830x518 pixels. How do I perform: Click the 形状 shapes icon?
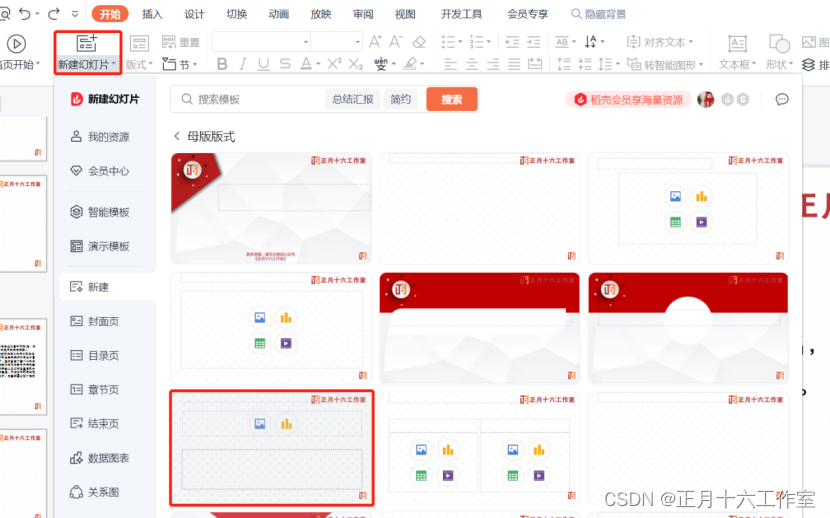click(779, 44)
